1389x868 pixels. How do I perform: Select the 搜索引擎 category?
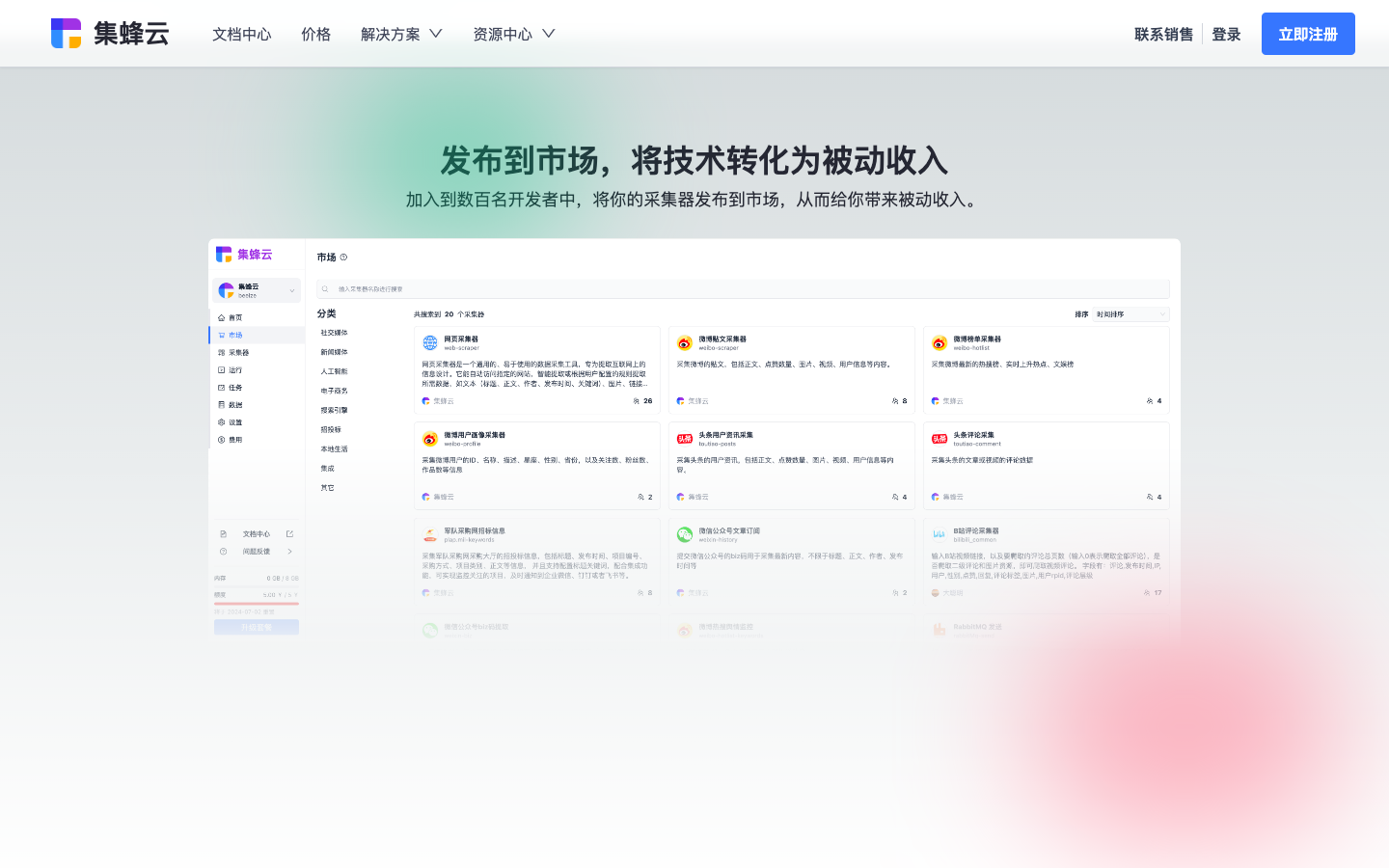point(334,410)
